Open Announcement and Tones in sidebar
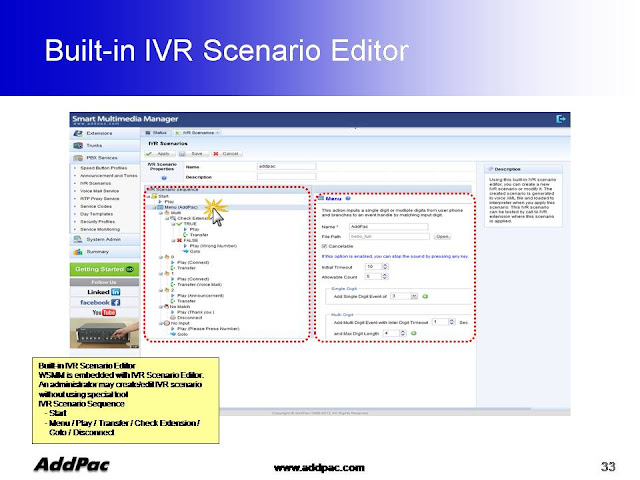 click(109, 176)
